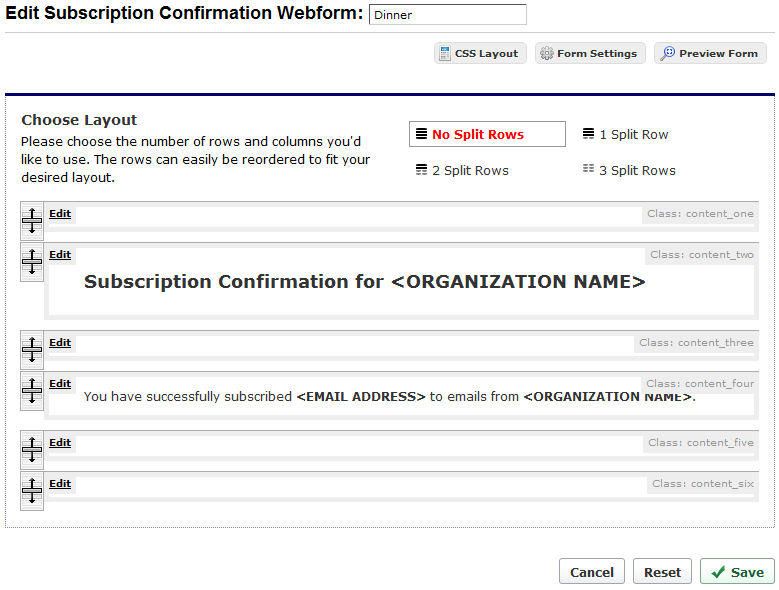Select the No Split Rows layout
Viewport: 779px width, 590px height.
point(487,134)
